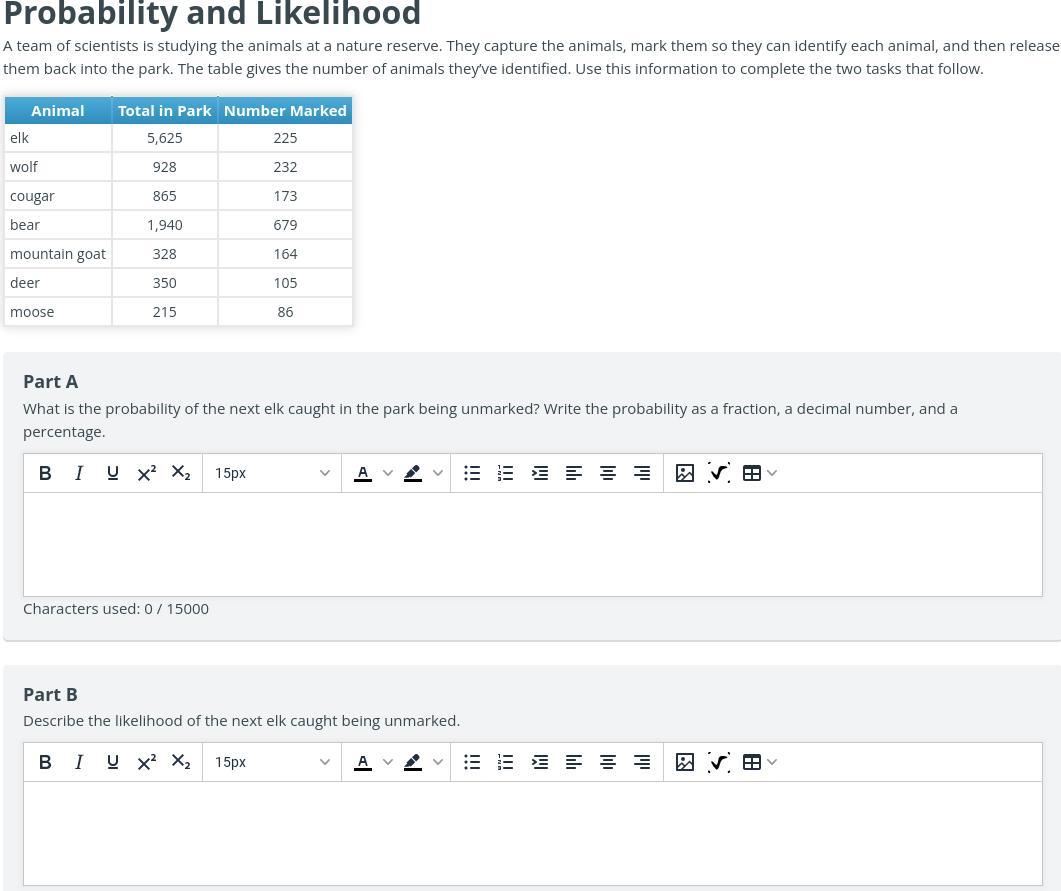Toggle Bold in Part B editor
The image size is (1061, 891).
[45, 762]
